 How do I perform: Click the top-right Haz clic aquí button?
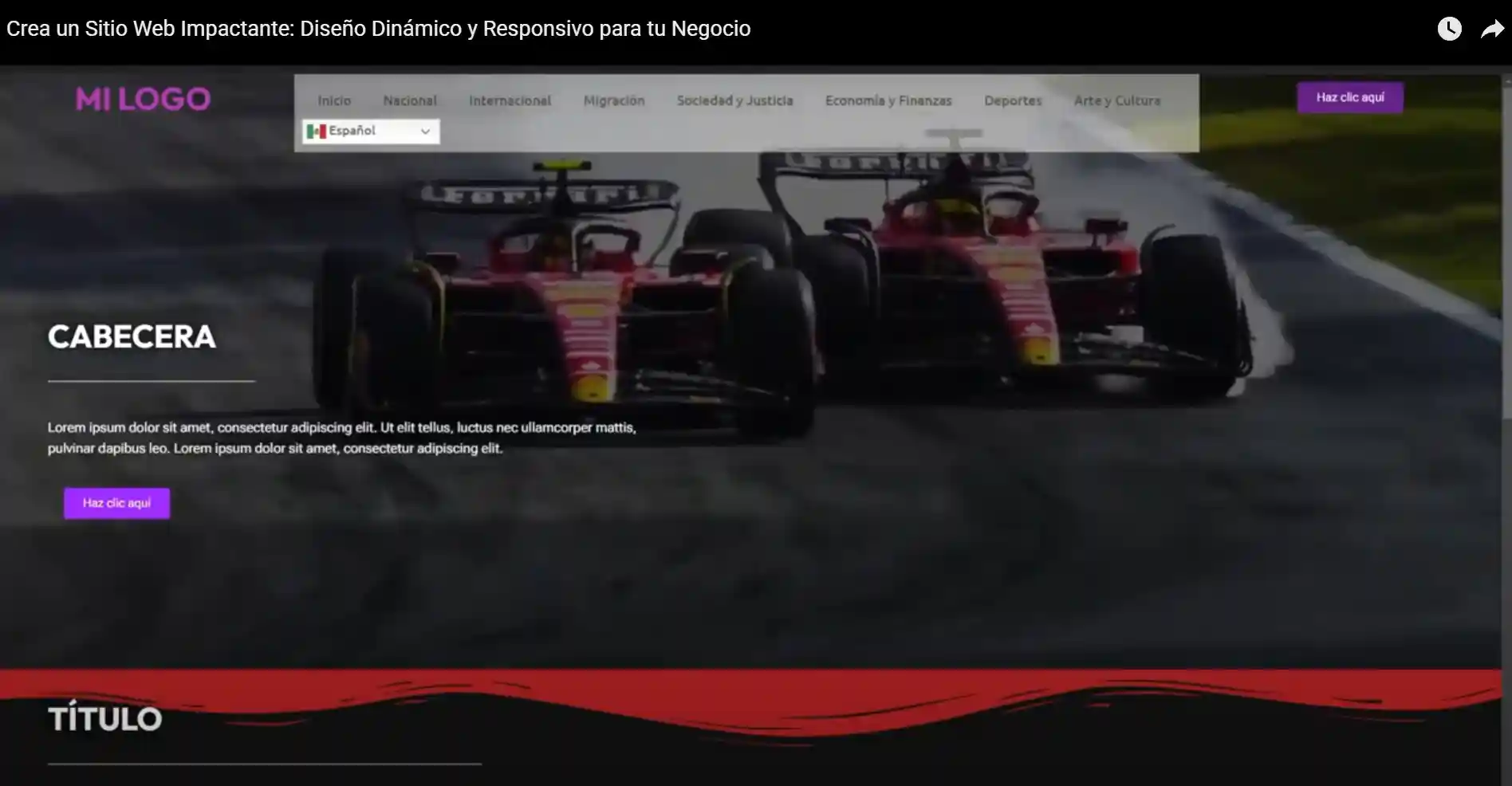tap(1350, 97)
